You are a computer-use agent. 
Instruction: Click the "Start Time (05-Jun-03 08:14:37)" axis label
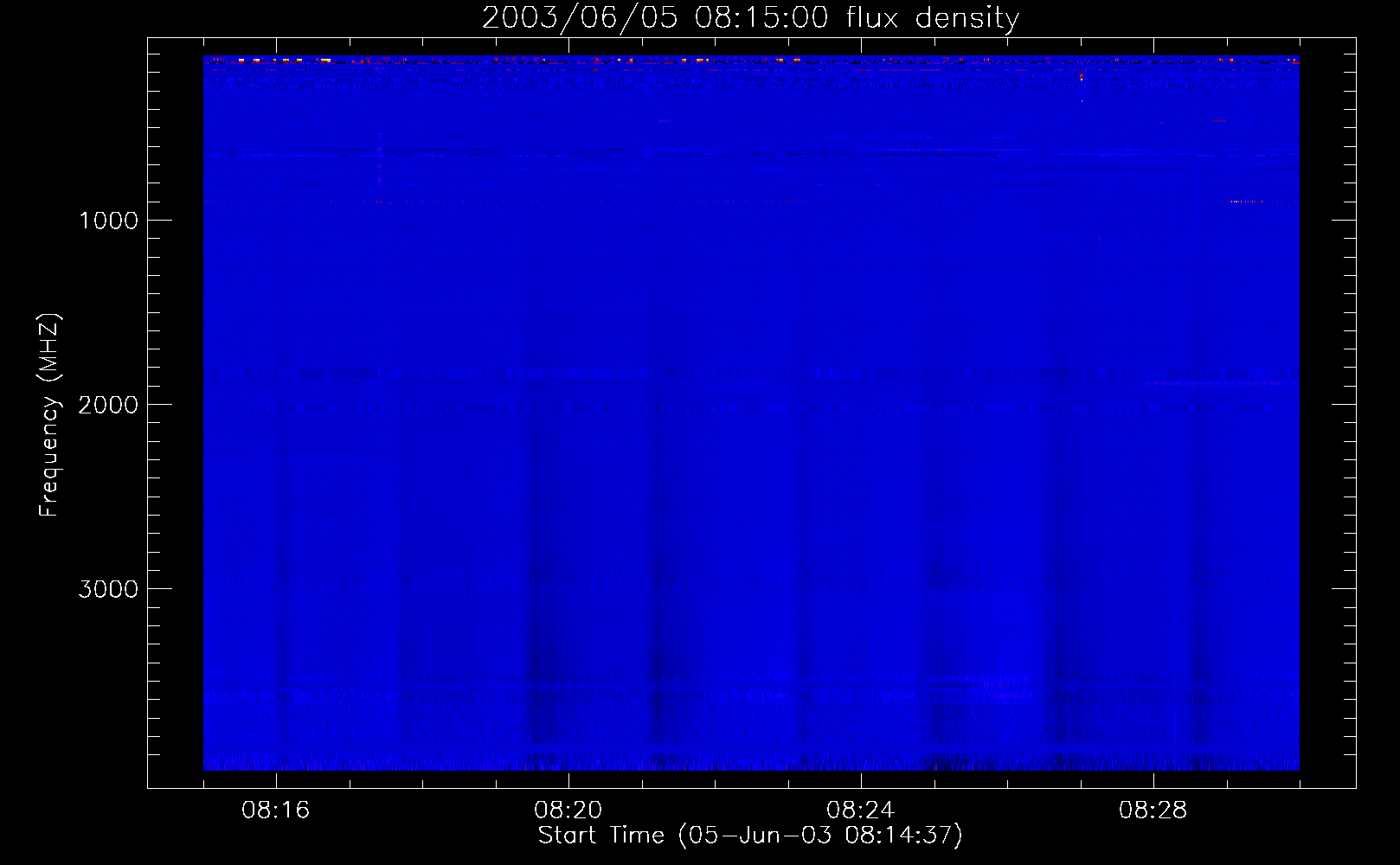[x=750, y=836]
